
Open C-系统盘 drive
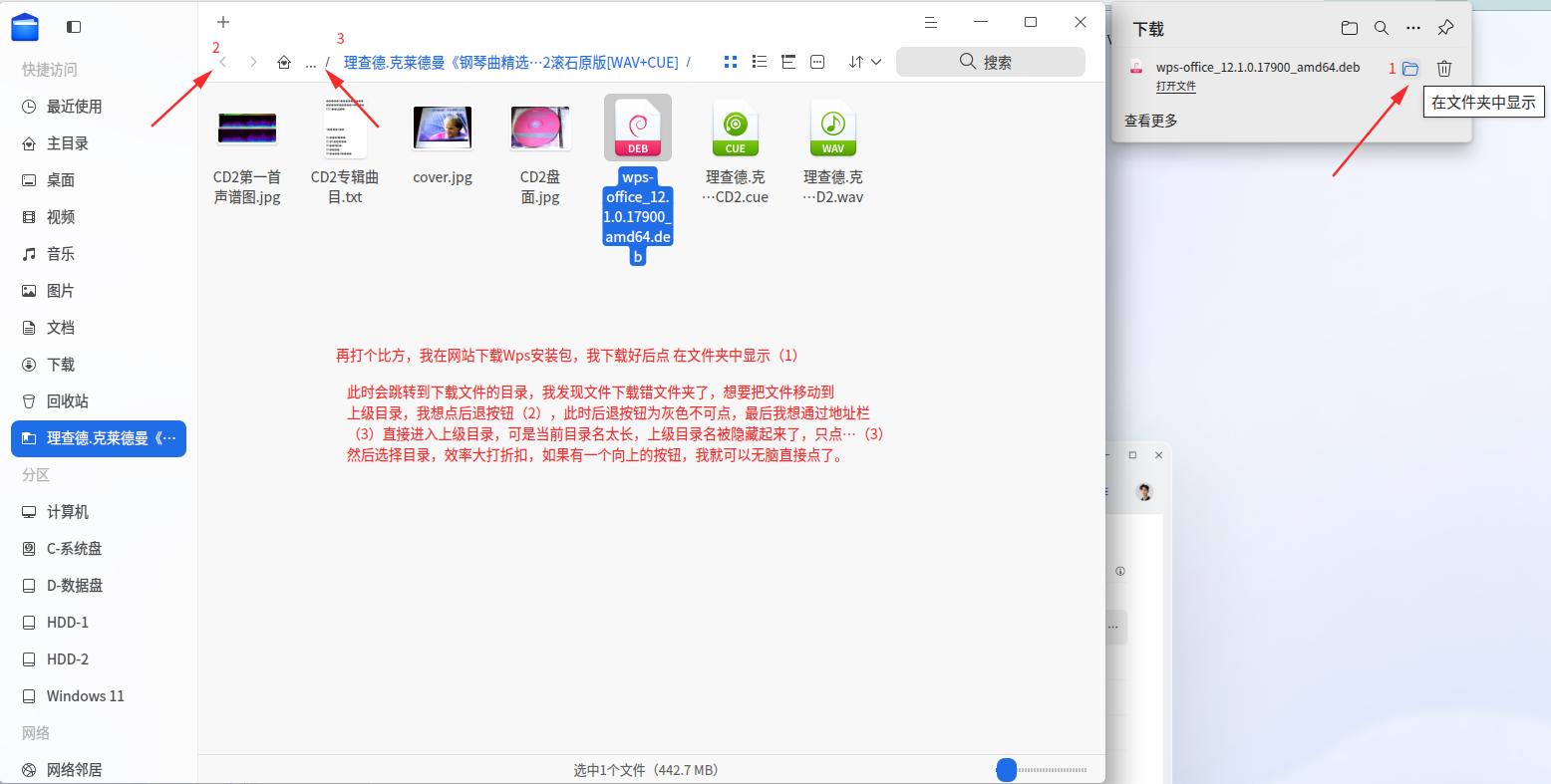tap(99, 549)
